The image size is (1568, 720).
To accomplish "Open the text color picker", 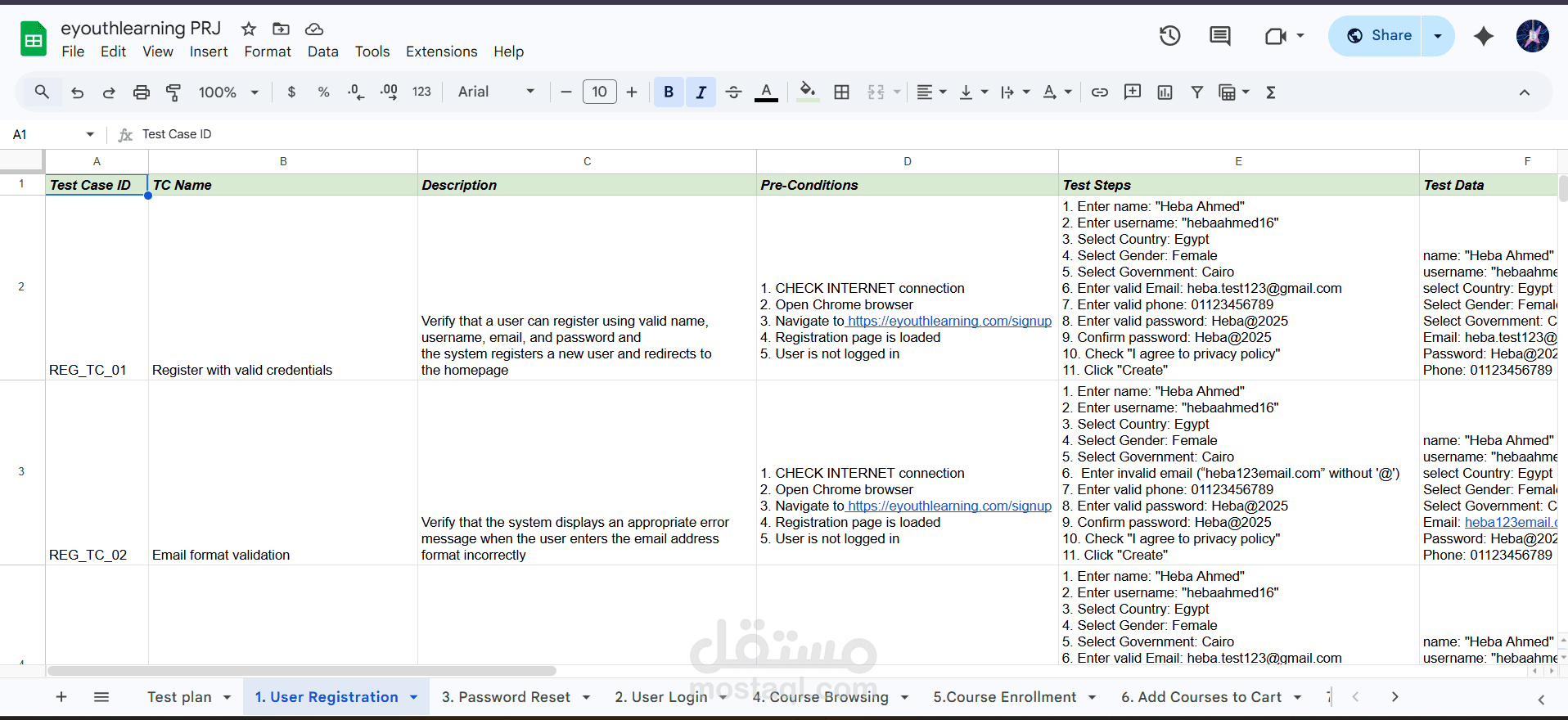I will 766,92.
